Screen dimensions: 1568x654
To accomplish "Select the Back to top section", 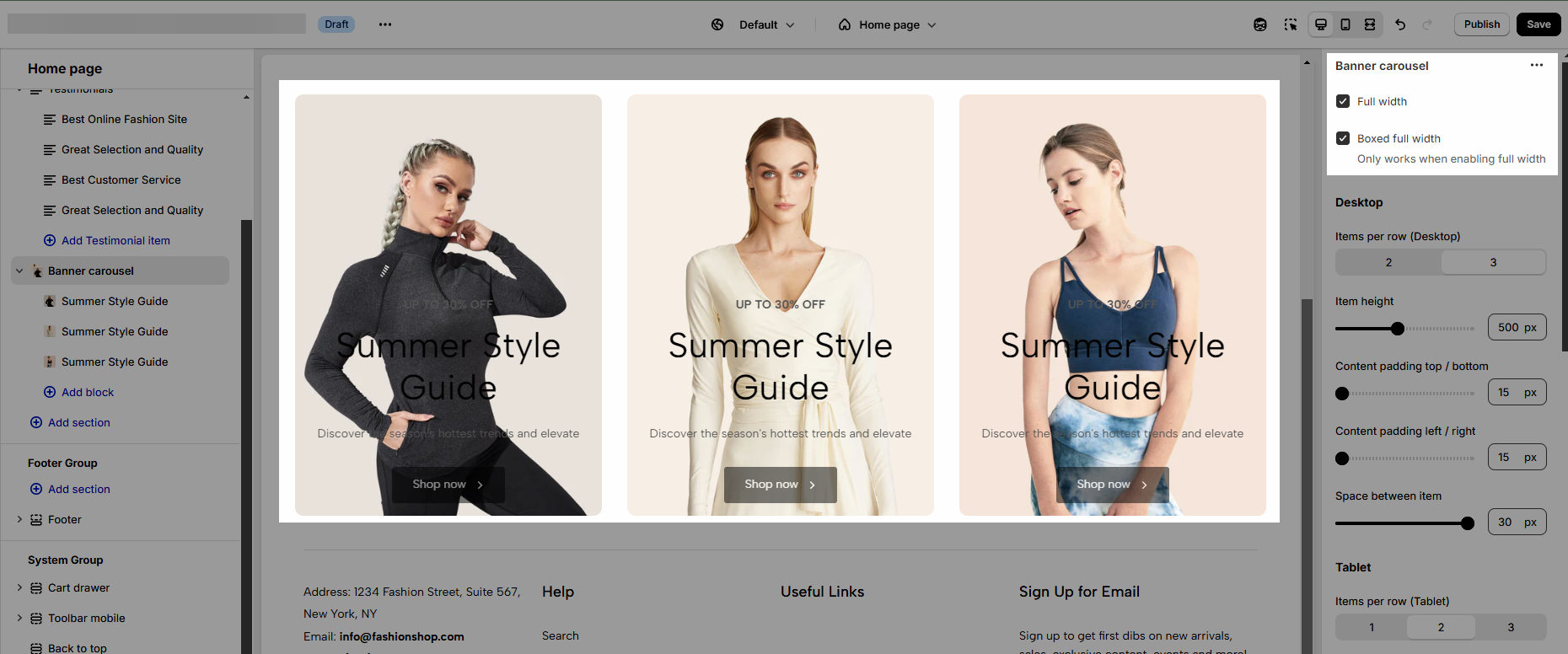I will 78,648.
